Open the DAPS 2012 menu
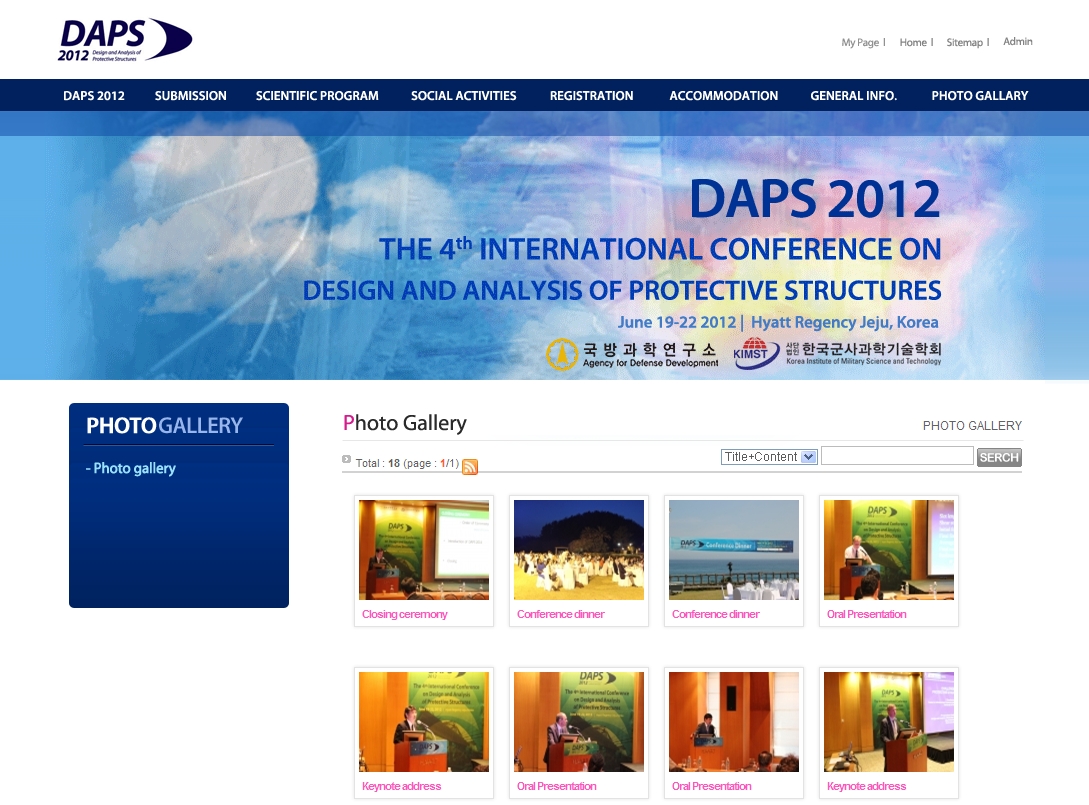1089x805 pixels. click(94, 96)
